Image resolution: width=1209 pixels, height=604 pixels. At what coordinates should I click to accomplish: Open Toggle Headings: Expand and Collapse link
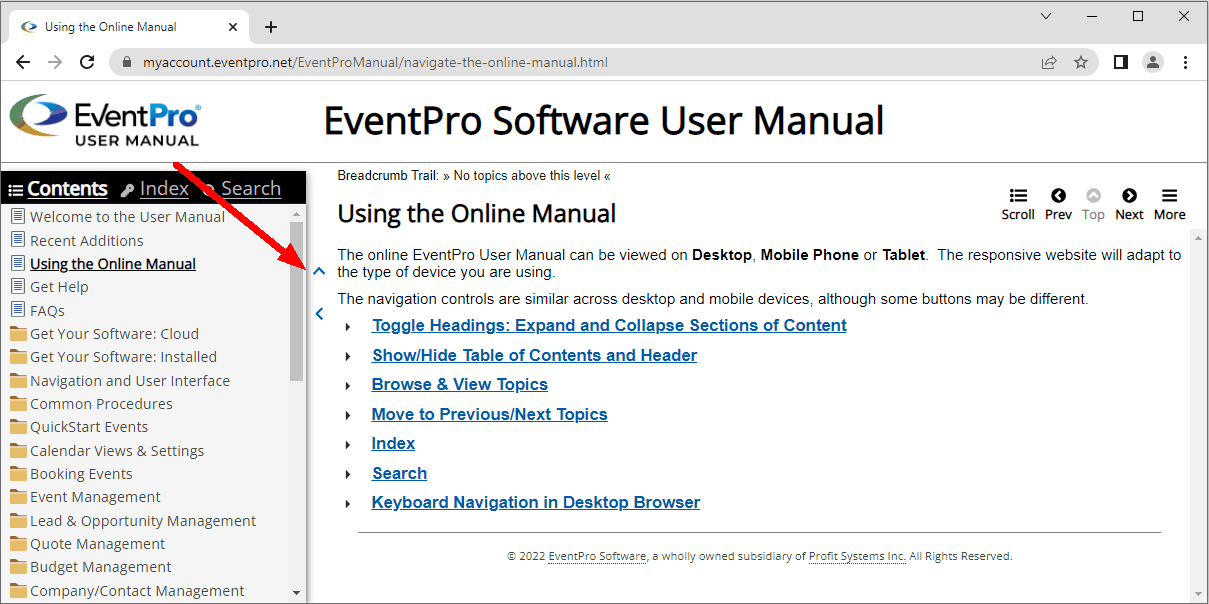click(x=609, y=325)
